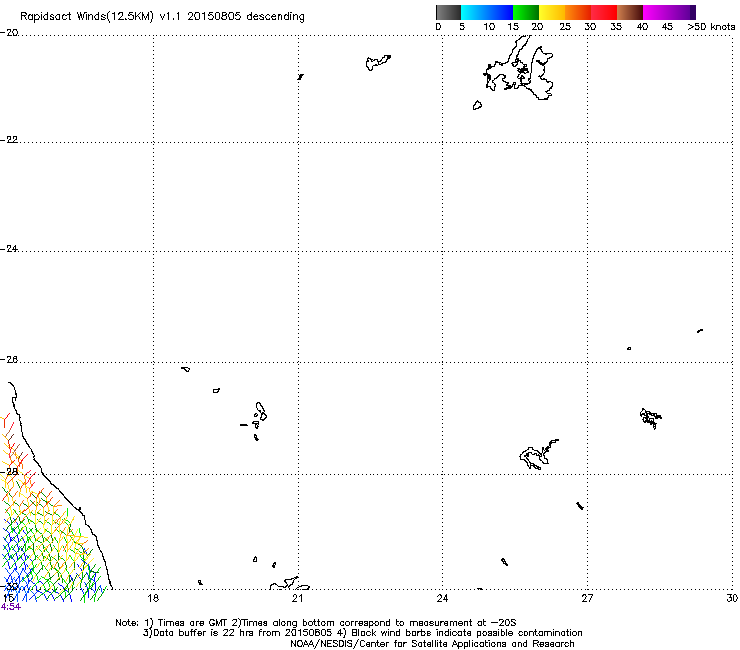Click the '10' legend label

pos(489,27)
